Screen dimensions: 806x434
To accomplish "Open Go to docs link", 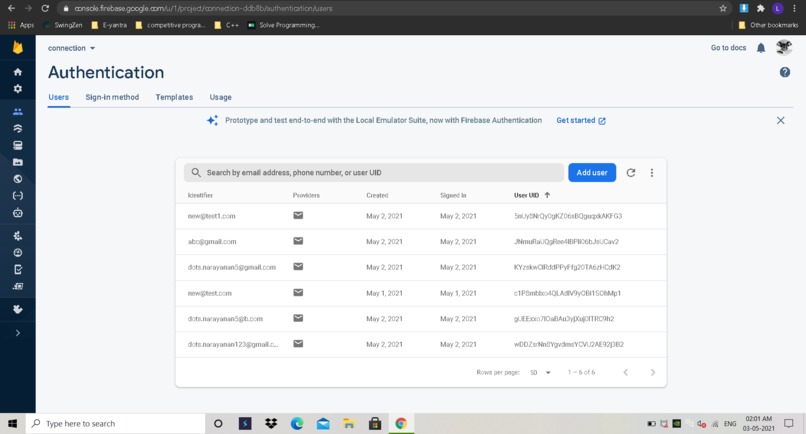I will [x=728, y=48].
